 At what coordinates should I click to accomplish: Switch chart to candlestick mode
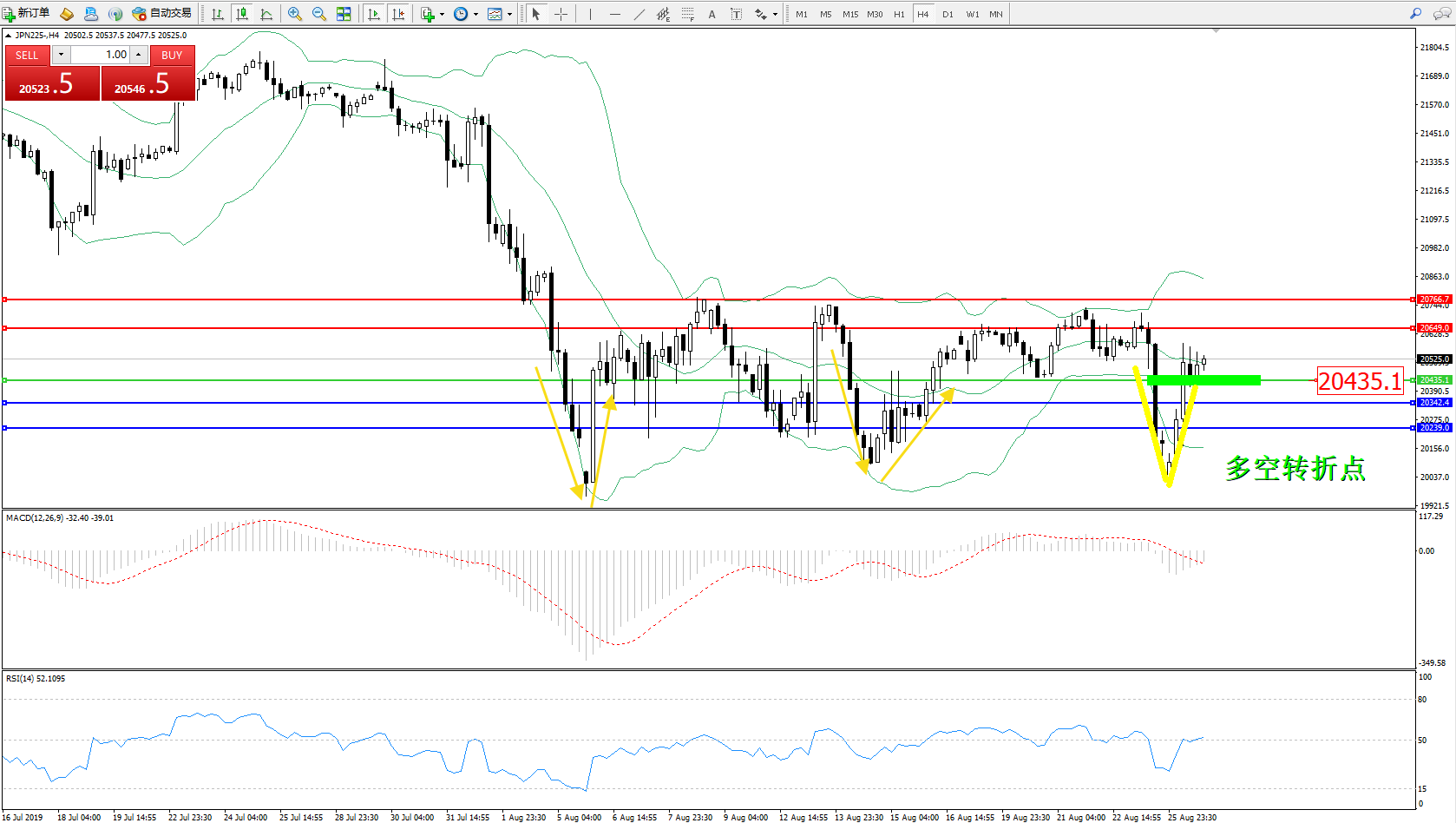[x=242, y=14]
